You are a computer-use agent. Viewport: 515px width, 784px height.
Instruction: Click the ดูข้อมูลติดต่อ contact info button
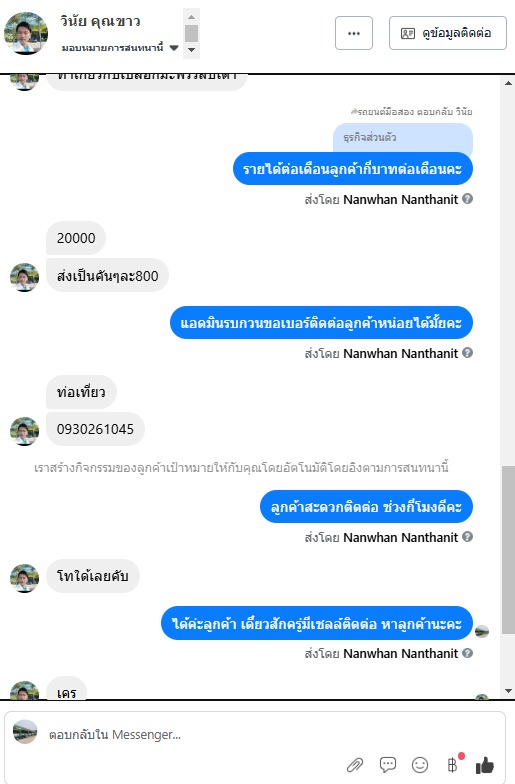448,33
